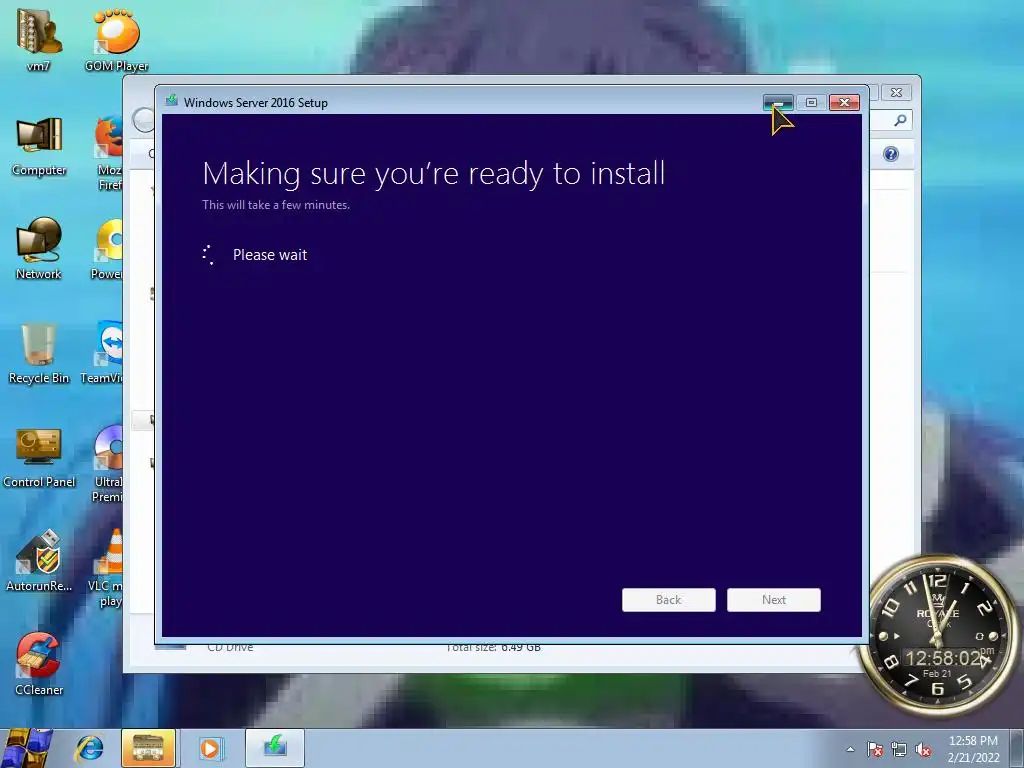Open Windows Media Player from taskbar
Viewport: 1024px width, 768px height.
pyautogui.click(x=210, y=748)
